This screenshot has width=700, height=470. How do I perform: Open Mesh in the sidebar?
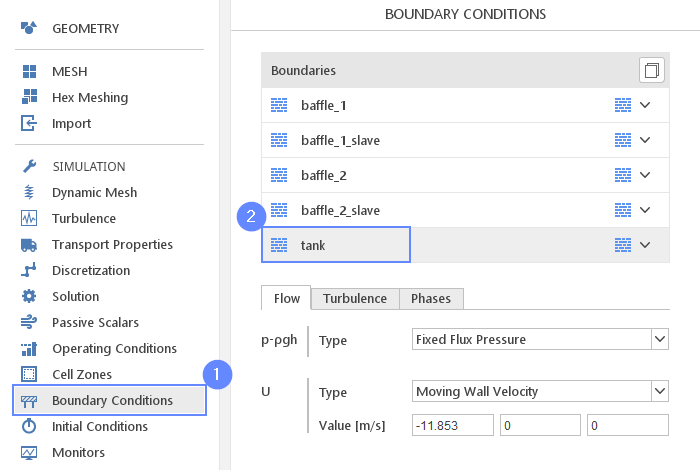pos(70,71)
